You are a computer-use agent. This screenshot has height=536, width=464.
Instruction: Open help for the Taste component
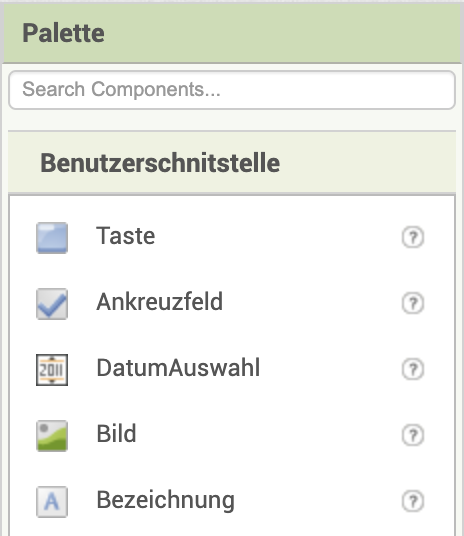click(413, 237)
